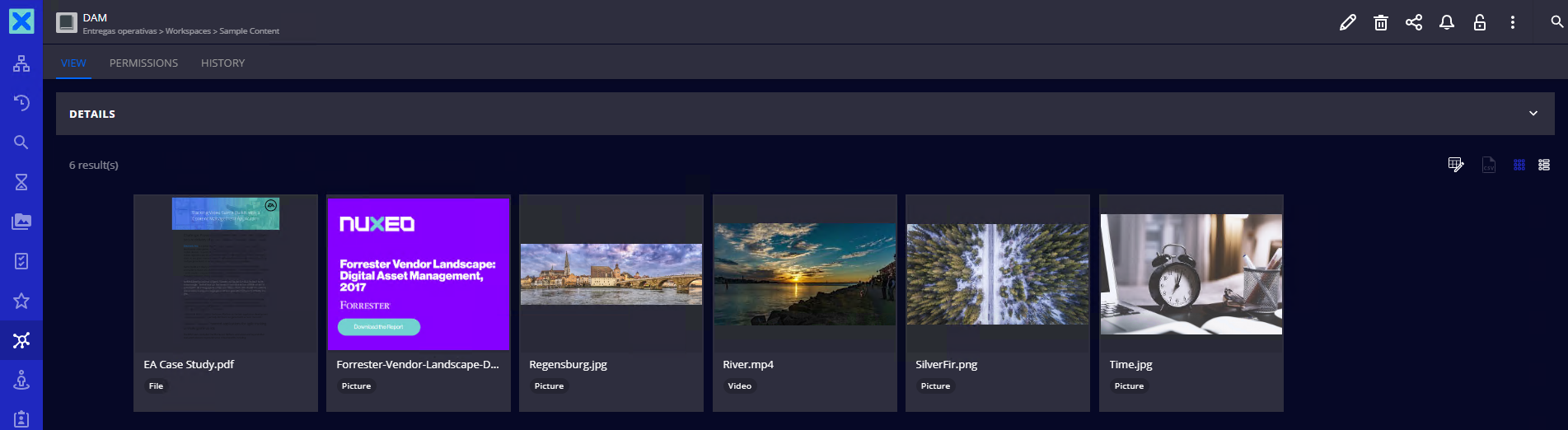Click Workspaces in the breadcrumb
1568x430 pixels.
click(188, 31)
